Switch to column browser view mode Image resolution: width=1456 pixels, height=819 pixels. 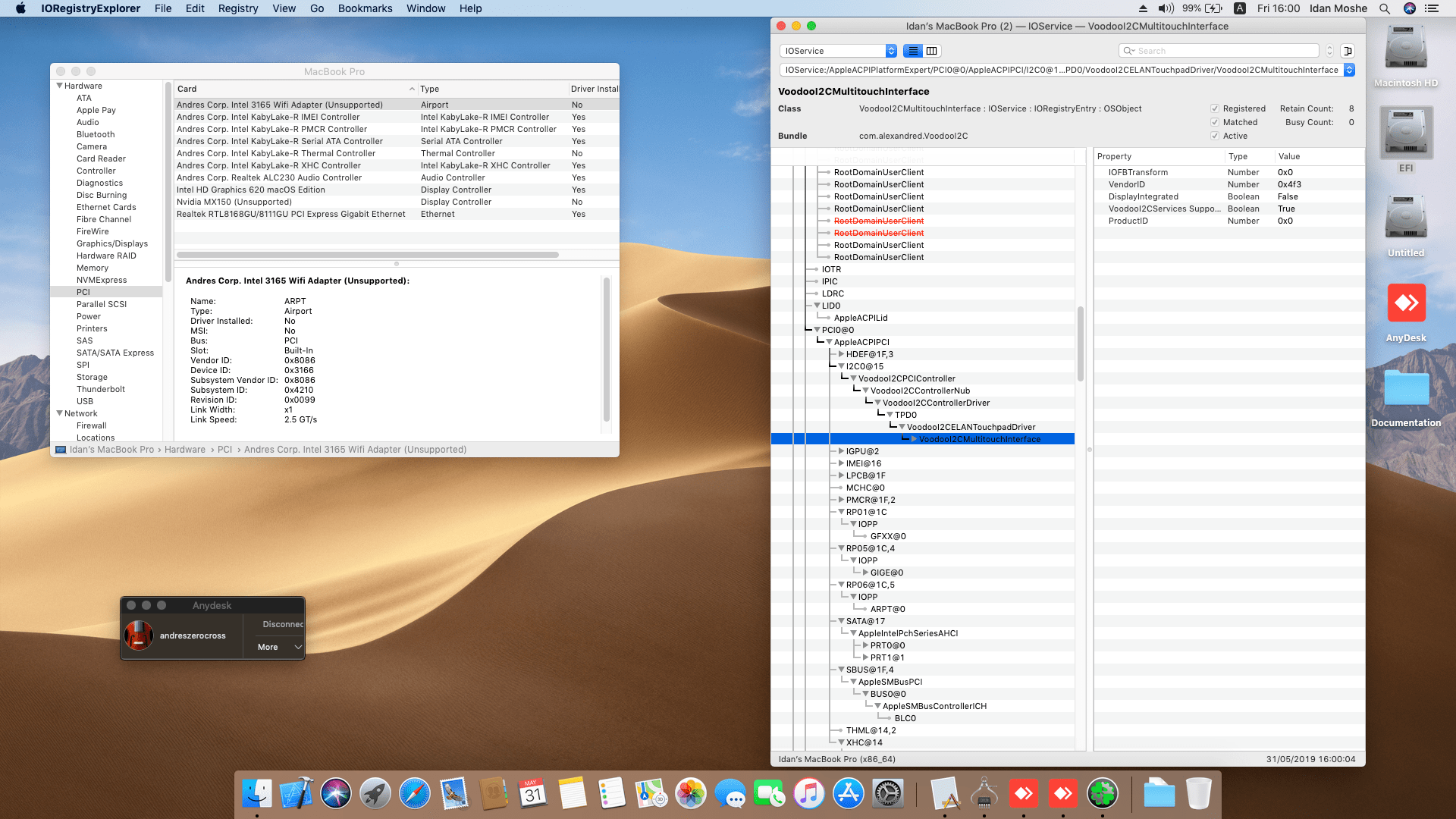tap(932, 51)
